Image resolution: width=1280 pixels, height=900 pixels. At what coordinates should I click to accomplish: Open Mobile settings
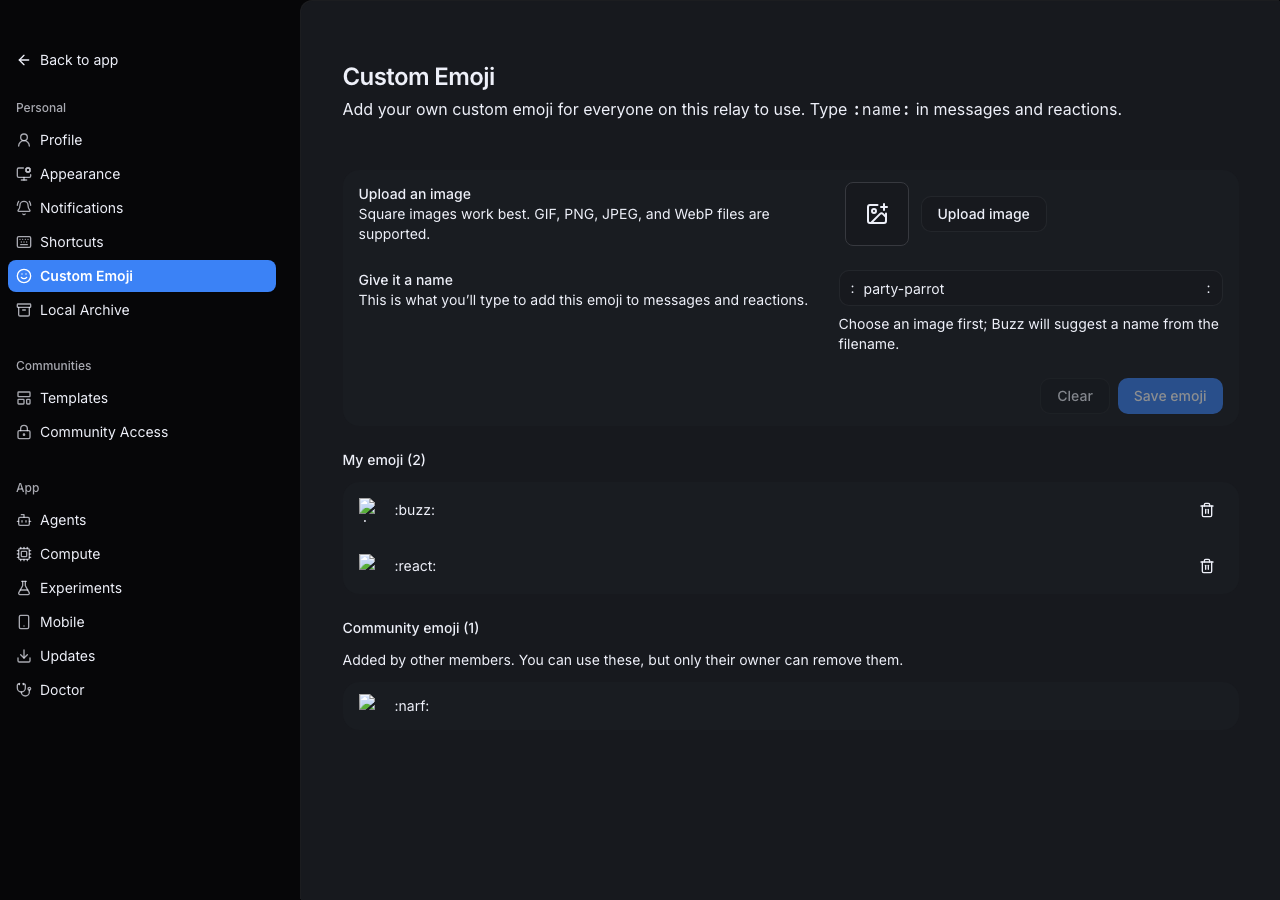(x=142, y=622)
